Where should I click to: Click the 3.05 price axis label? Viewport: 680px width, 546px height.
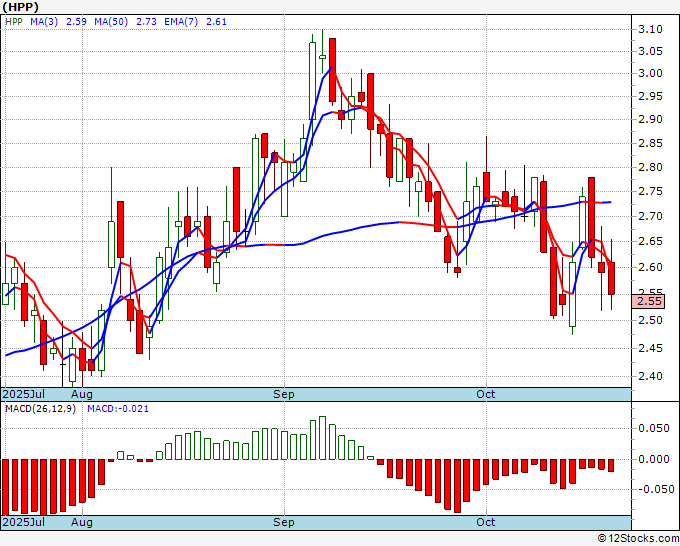click(651, 52)
